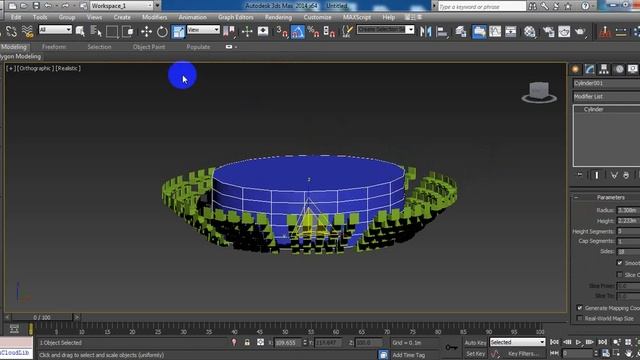Open the Tools menu
Viewport: 640px width, 360px height.
click(x=40, y=17)
